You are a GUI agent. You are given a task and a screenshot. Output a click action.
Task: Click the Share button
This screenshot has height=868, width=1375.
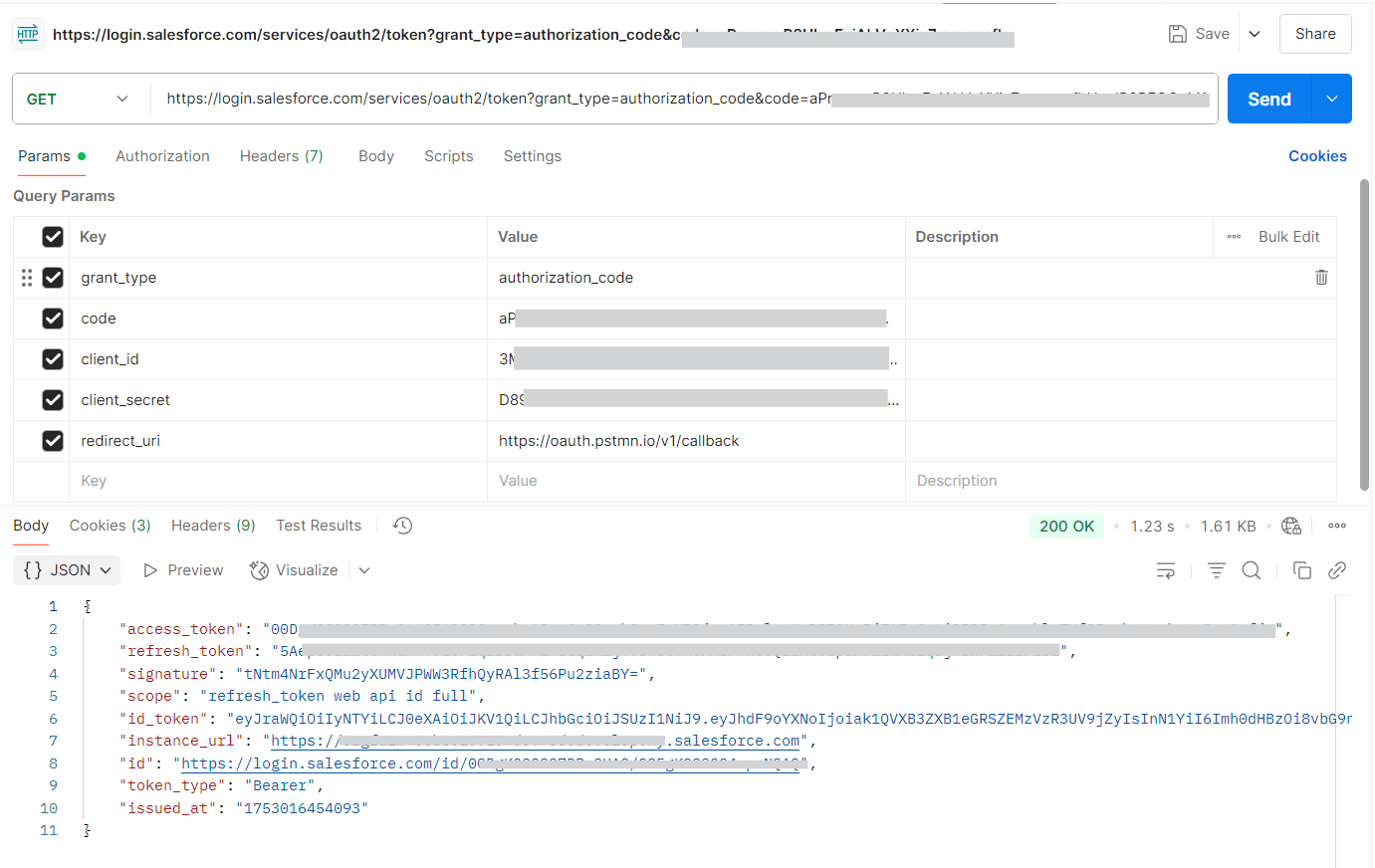[1315, 33]
